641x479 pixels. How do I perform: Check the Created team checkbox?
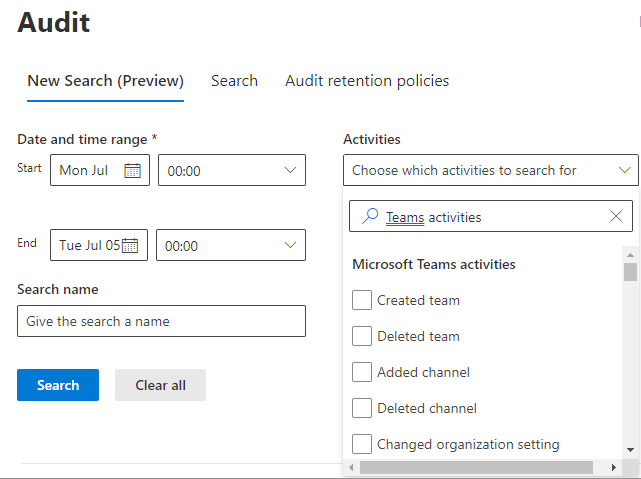click(362, 300)
